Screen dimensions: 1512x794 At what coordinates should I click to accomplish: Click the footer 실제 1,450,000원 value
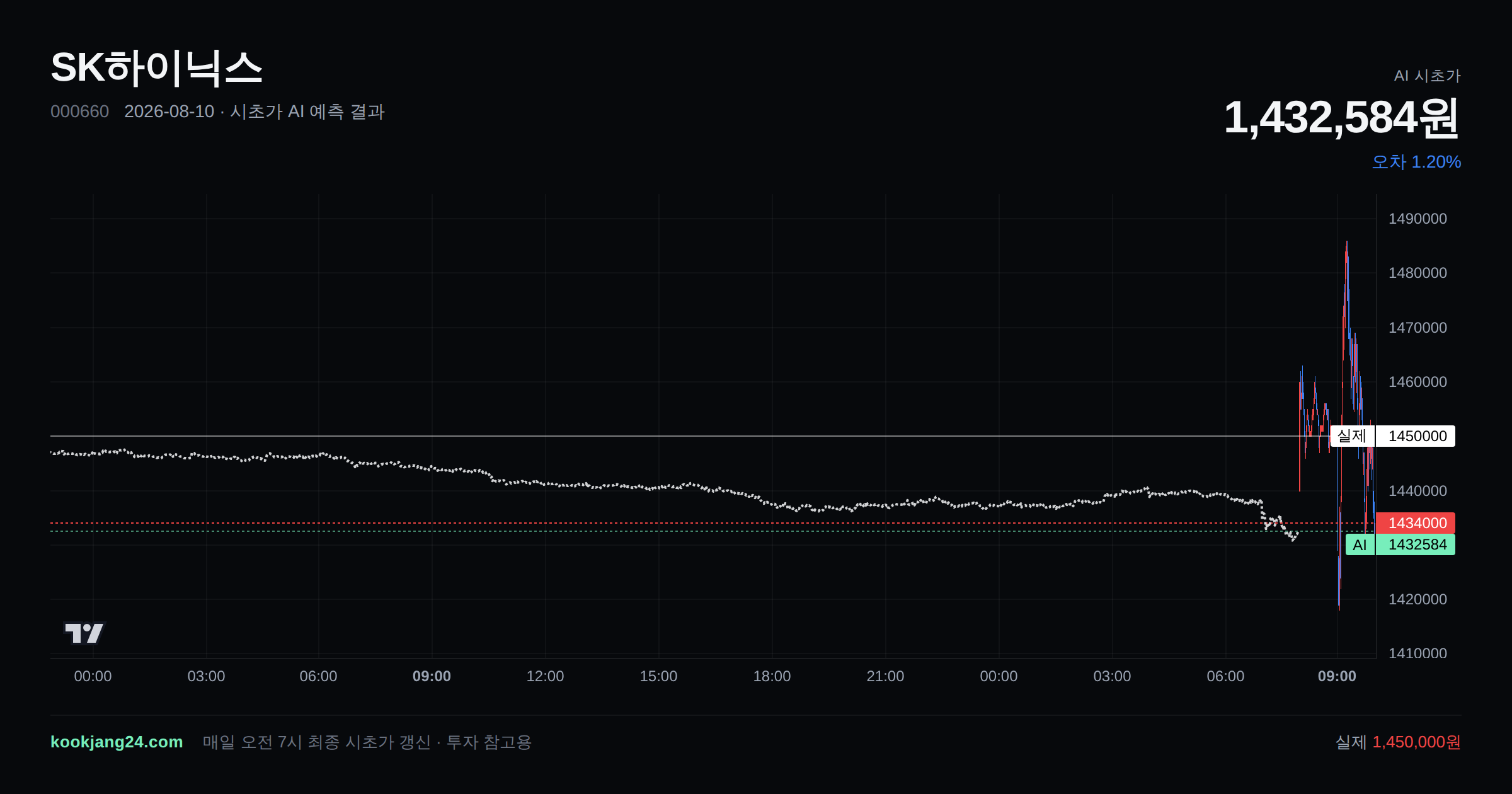1398,742
